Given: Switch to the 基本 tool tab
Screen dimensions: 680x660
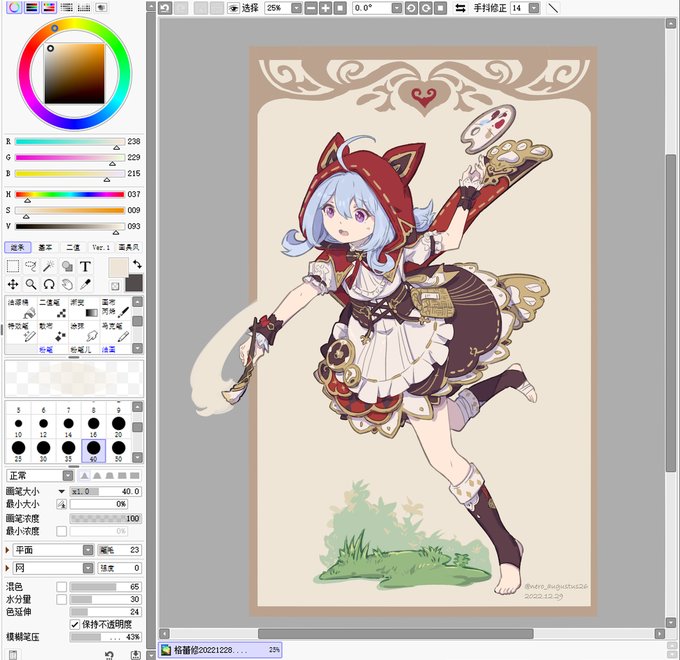Looking at the screenshot, I should 45,247.
